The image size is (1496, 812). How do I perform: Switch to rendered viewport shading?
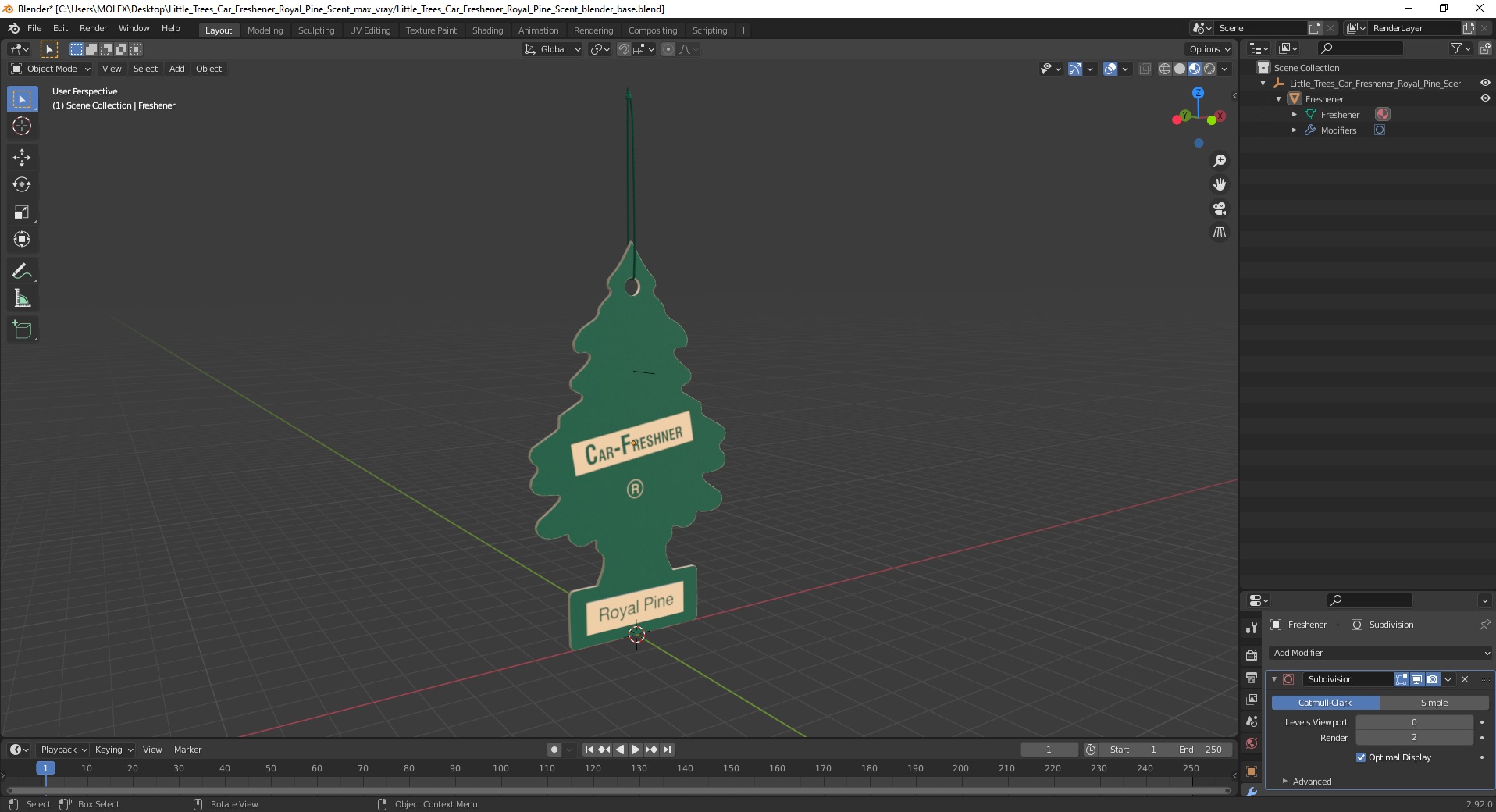1209,69
